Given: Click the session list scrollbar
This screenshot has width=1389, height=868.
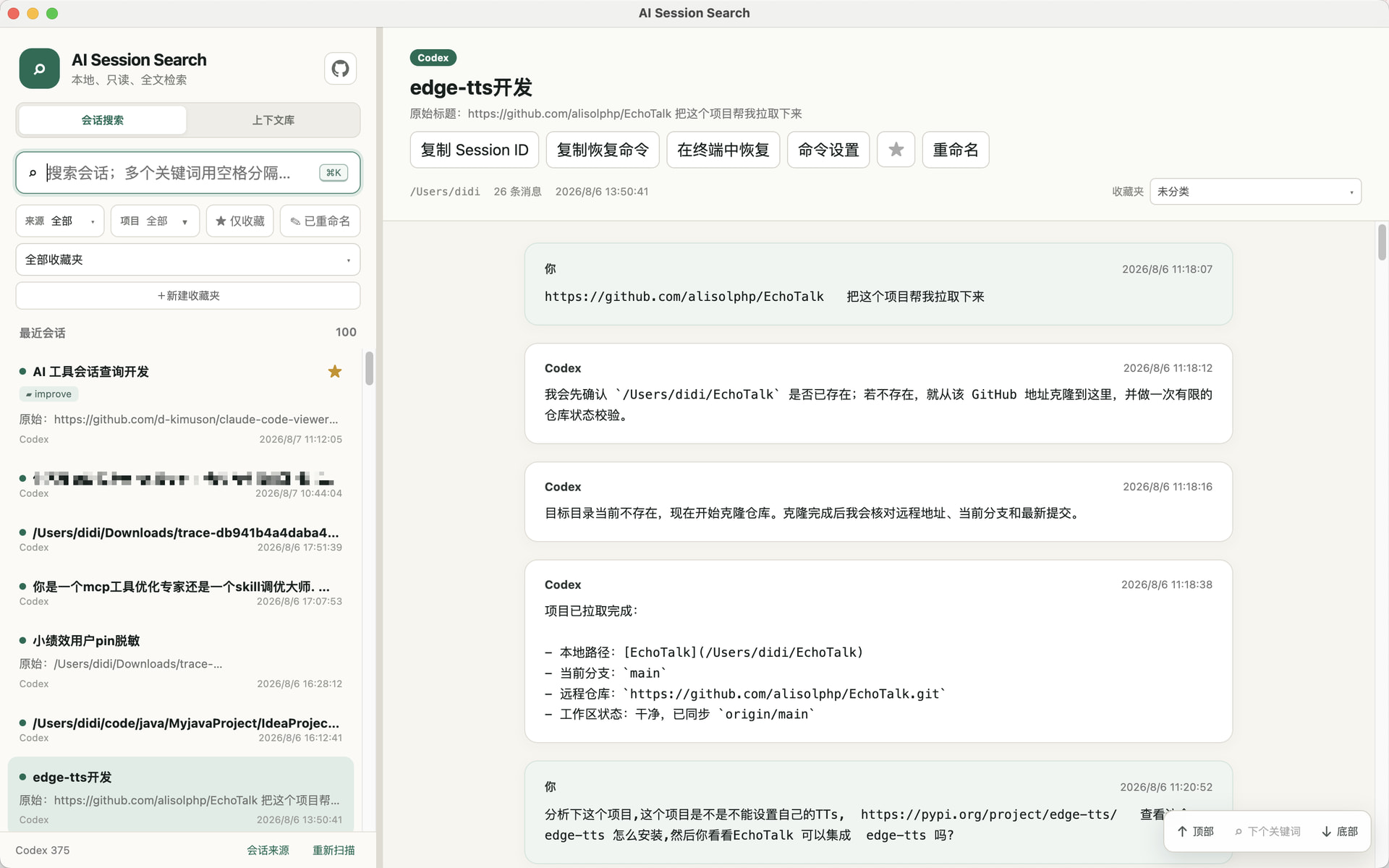Looking at the screenshot, I should 369,368.
